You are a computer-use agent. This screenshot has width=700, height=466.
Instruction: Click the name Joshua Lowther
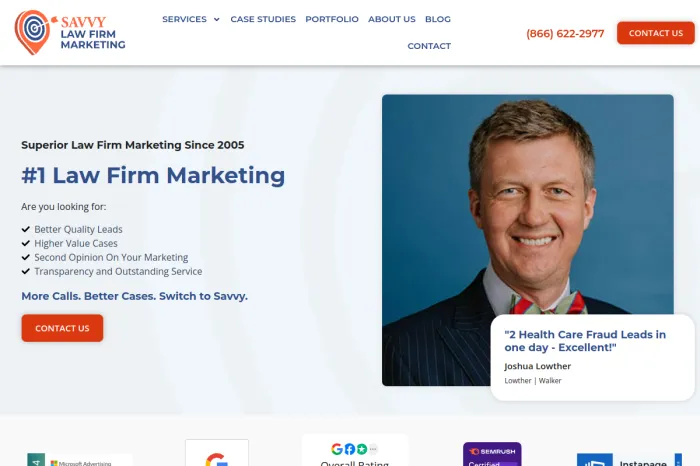click(538, 366)
